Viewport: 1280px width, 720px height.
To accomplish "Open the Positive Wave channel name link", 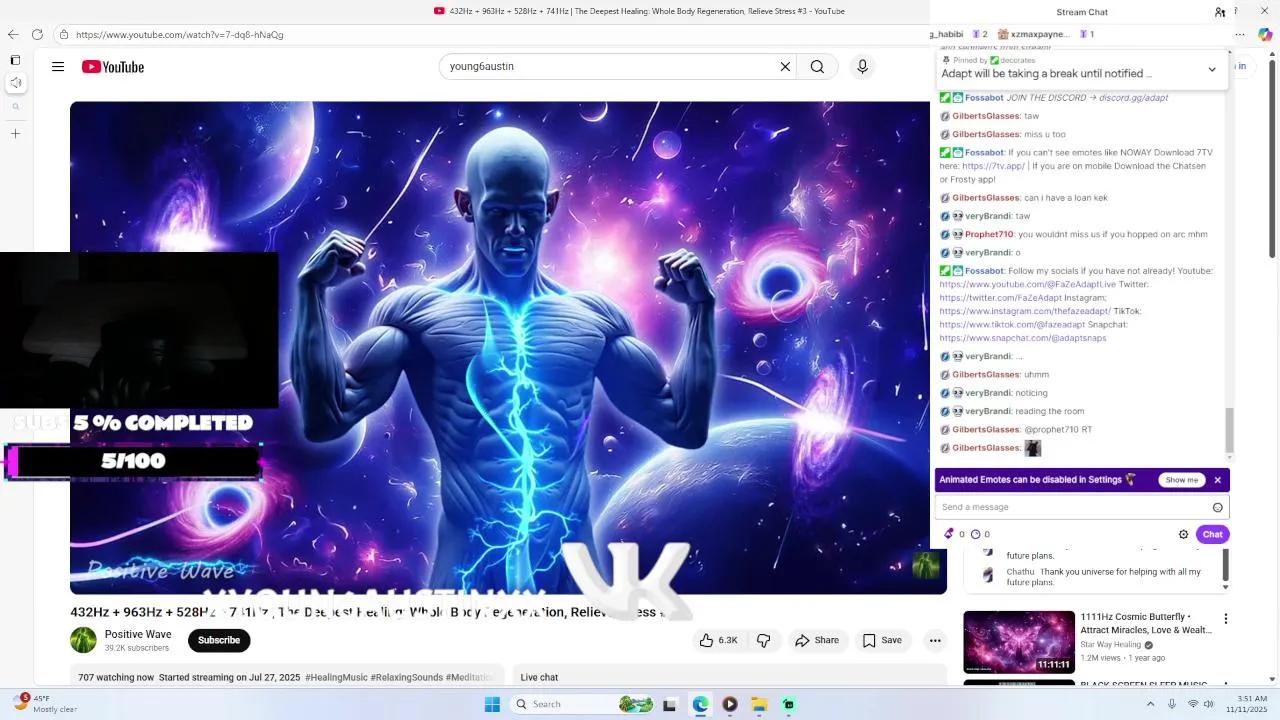I will click(x=138, y=634).
